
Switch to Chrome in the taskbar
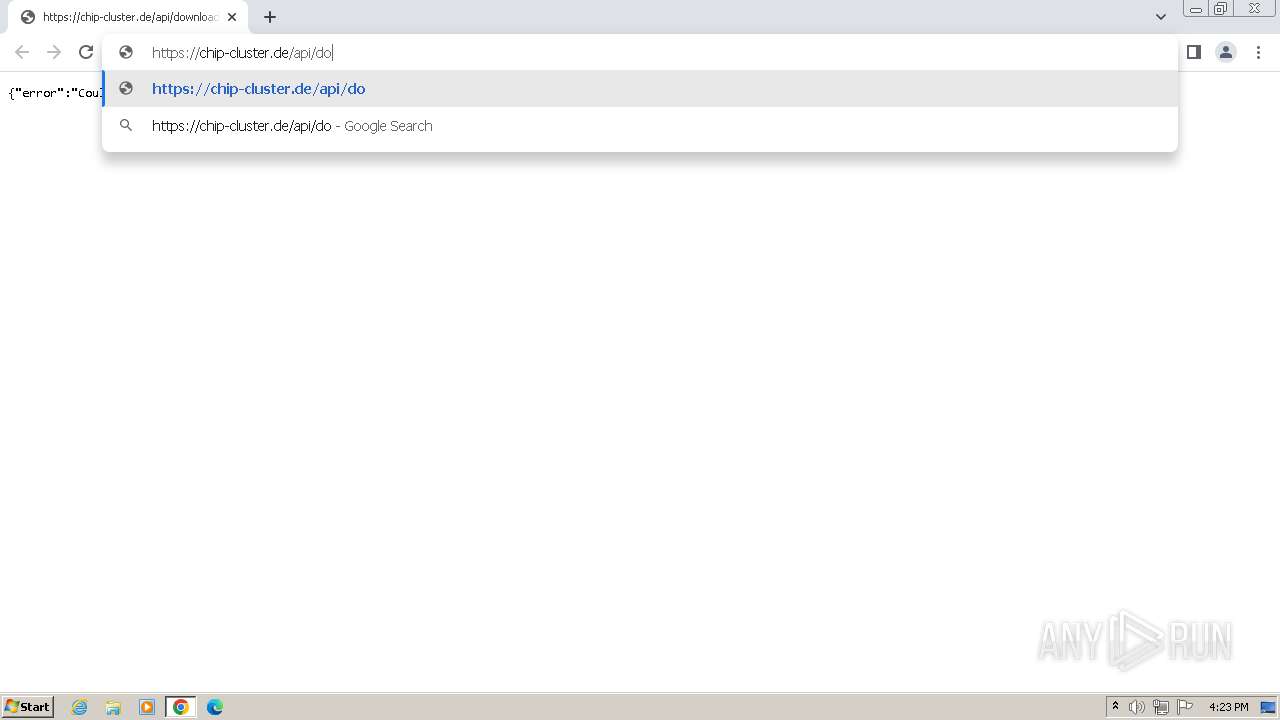[181, 707]
